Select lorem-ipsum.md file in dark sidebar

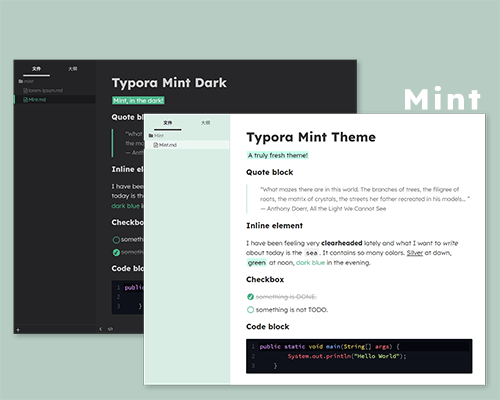click(43, 90)
